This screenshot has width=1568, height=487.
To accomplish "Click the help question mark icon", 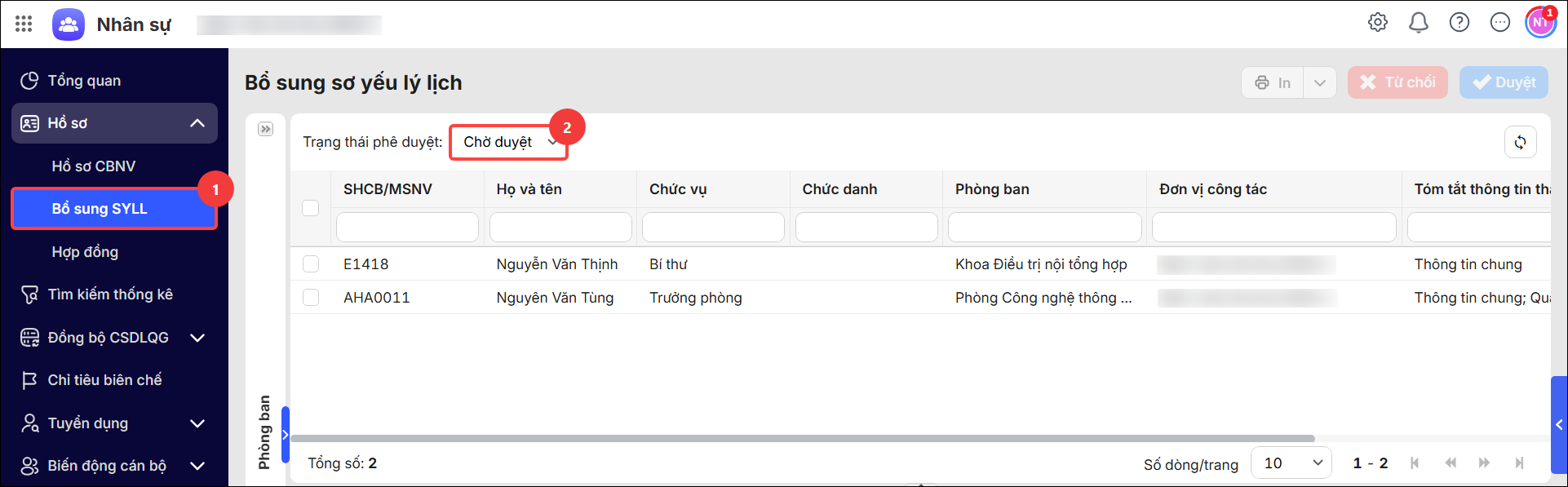I will click(1459, 23).
